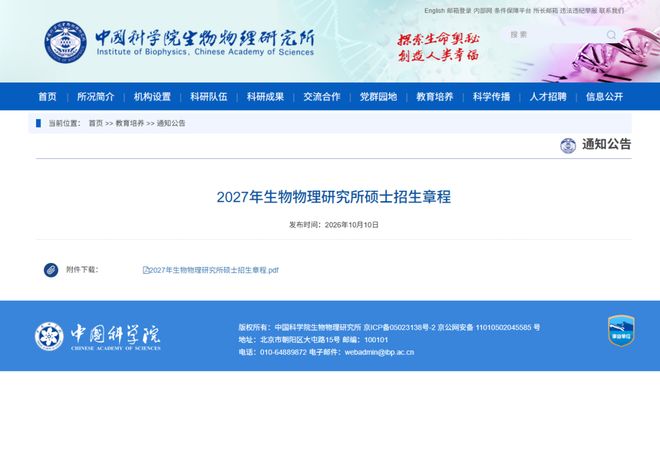Click the 发布时间 2026年10月10日 date text
This screenshot has height=464, width=660.
tap(333, 225)
